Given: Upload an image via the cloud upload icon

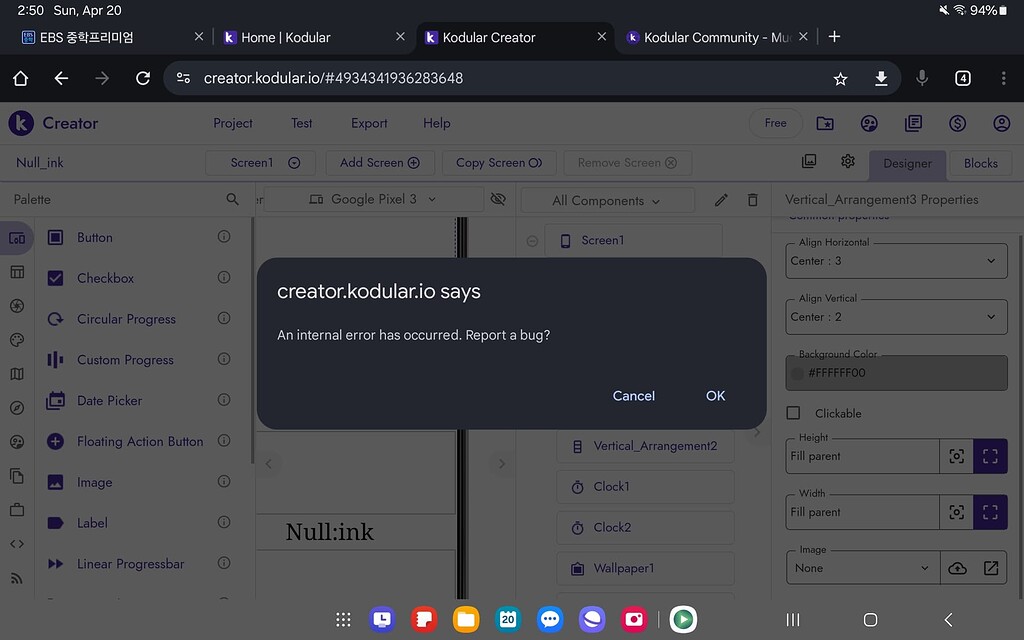Looking at the screenshot, I should pos(957,567).
